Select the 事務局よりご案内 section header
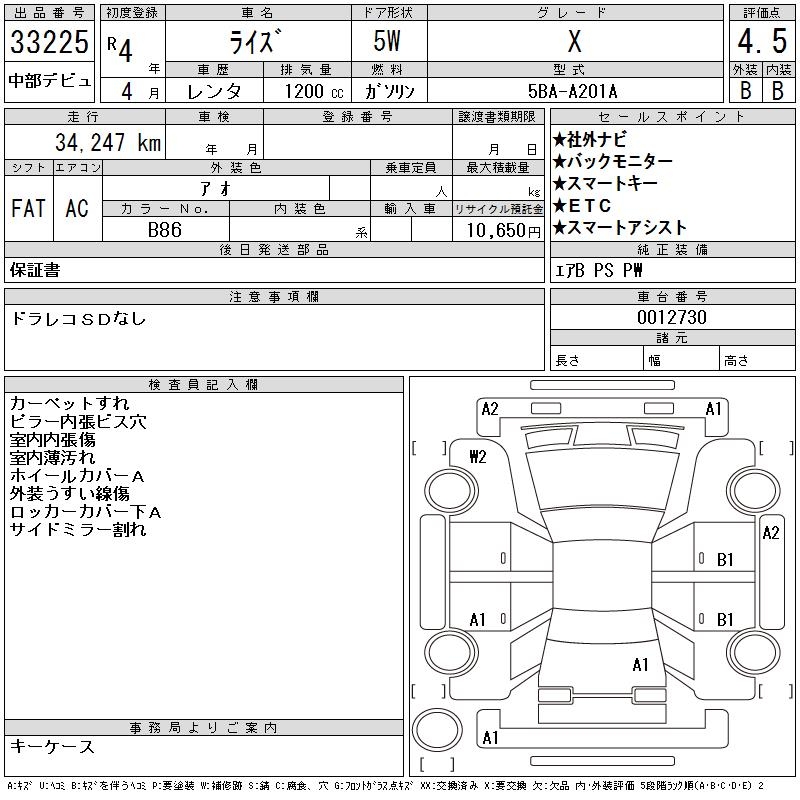The image size is (800, 800). click(204, 728)
